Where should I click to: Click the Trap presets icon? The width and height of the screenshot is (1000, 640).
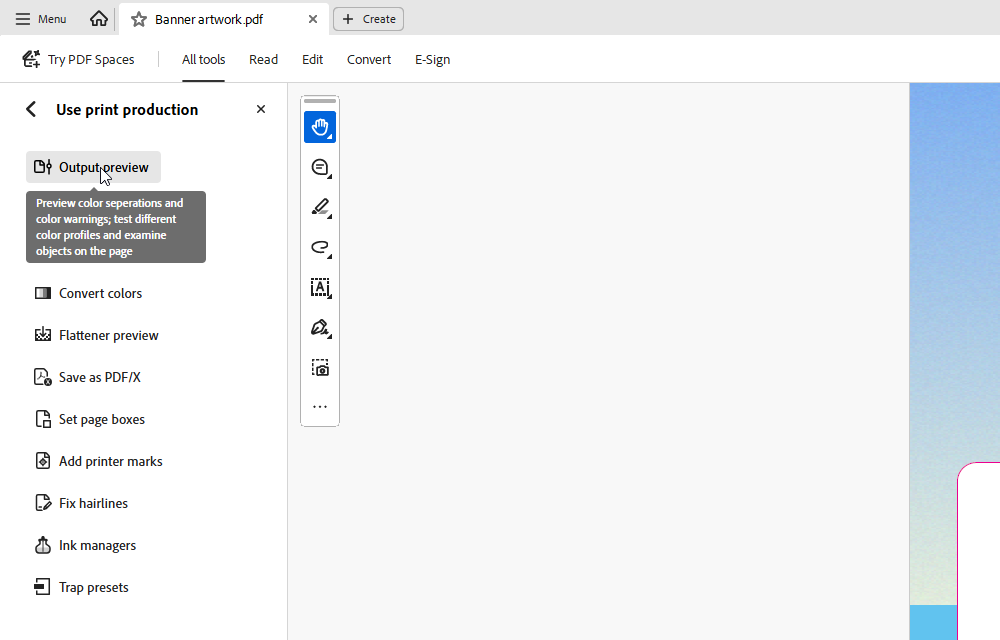pos(42,586)
